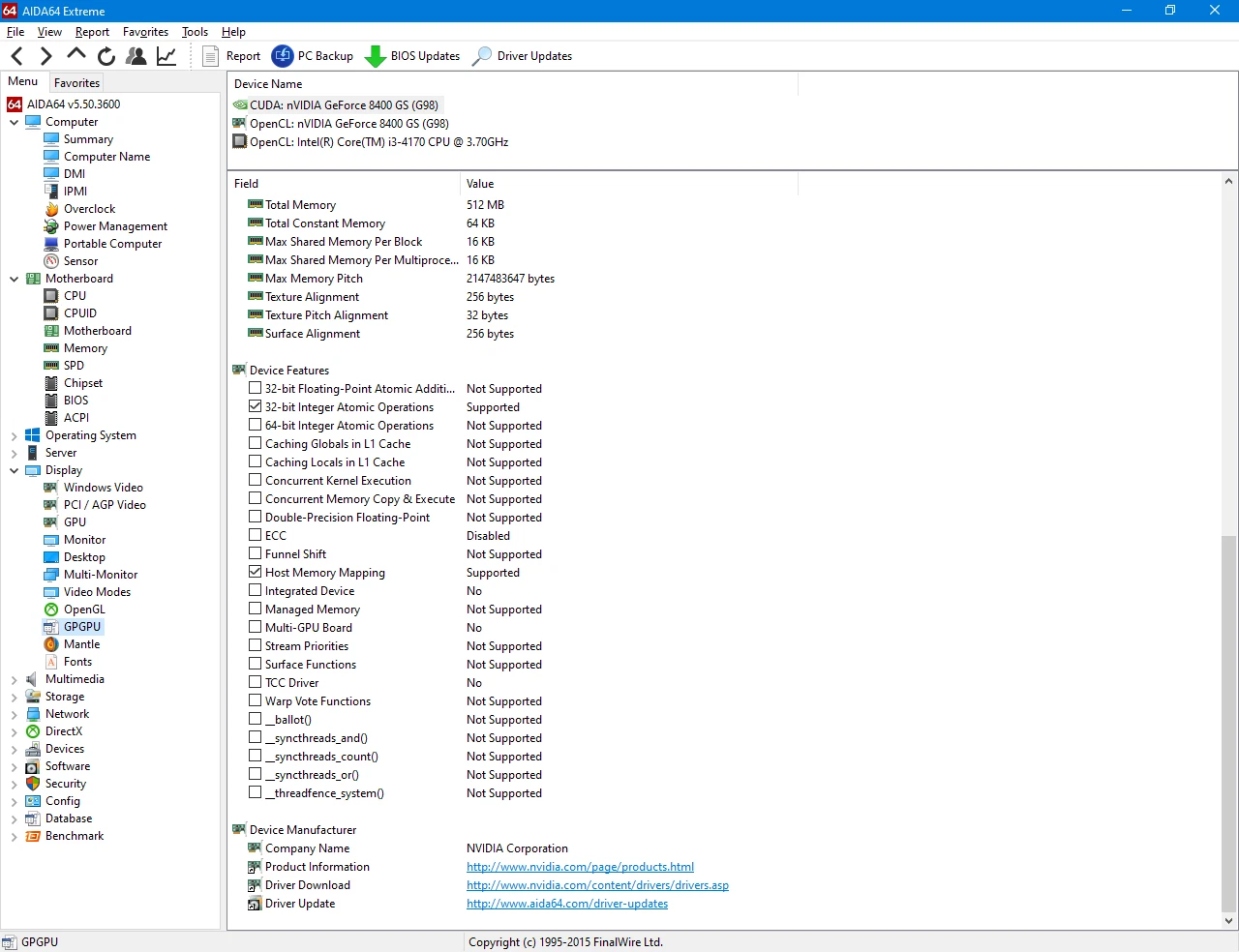The height and width of the screenshot is (952, 1239).
Task: Collapse the Display tree node
Action: (15, 470)
